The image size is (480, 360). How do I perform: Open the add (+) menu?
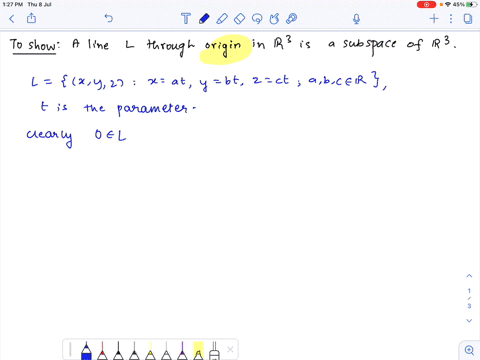coord(434,18)
